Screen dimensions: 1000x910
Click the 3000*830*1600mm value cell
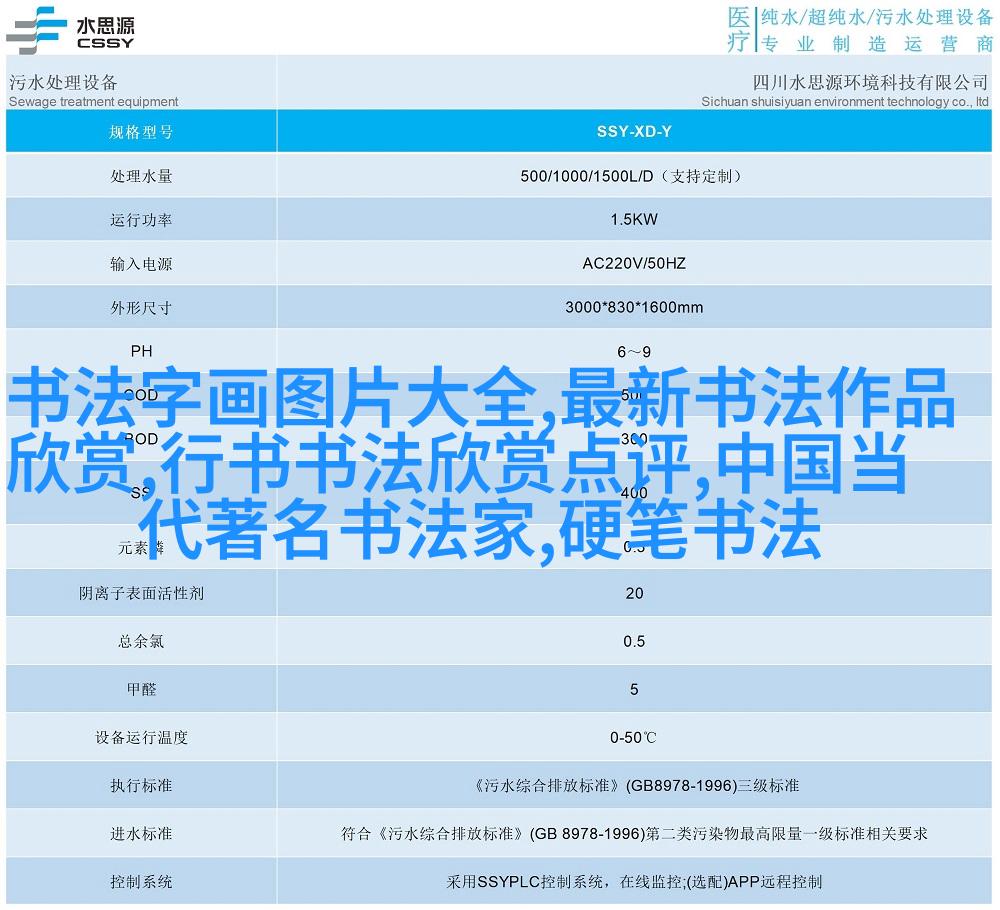[634, 307]
